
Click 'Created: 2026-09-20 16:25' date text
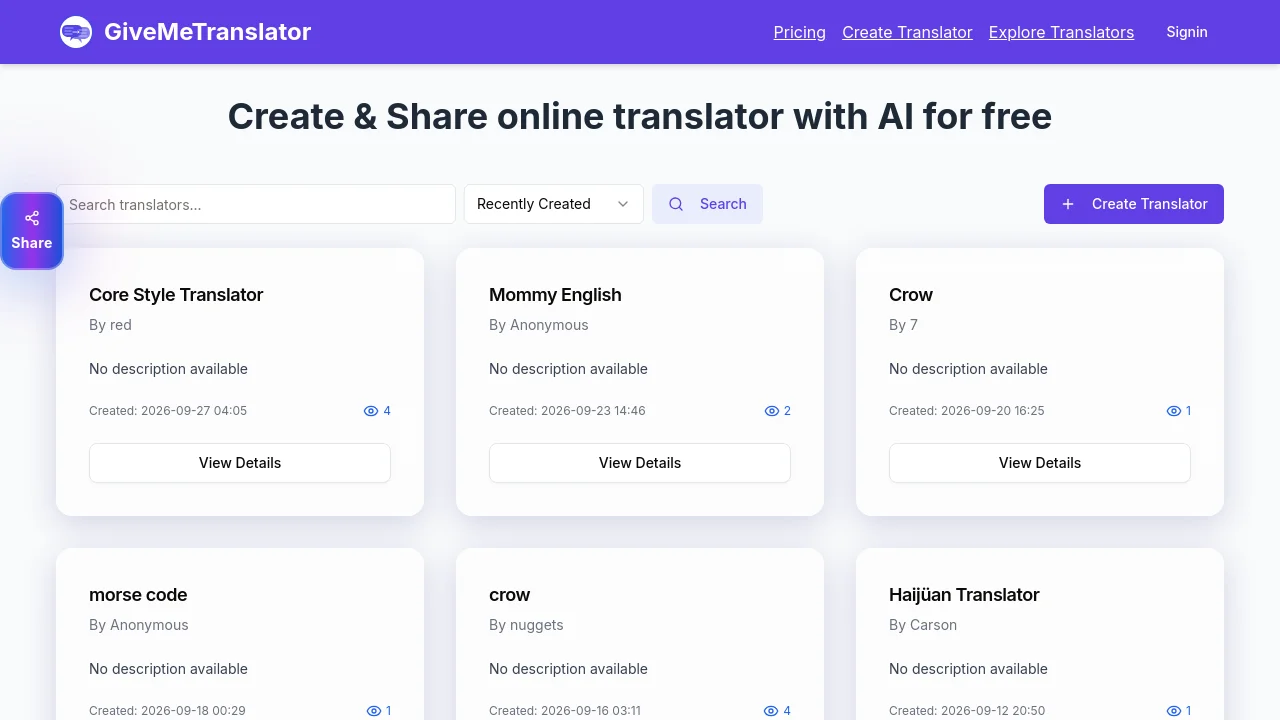pyautogui.click(x=967, y=411)
